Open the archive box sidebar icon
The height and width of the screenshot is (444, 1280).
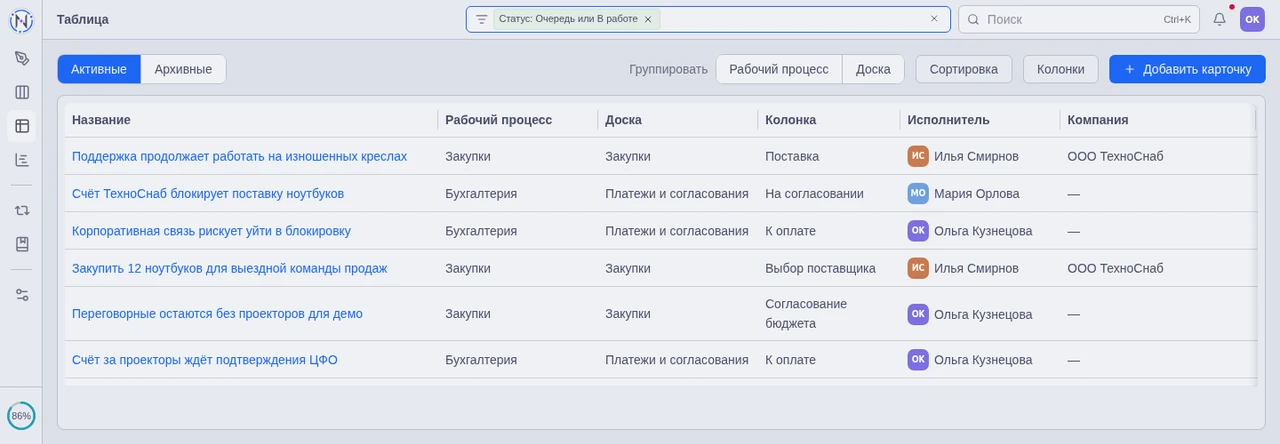pos(21,244)
